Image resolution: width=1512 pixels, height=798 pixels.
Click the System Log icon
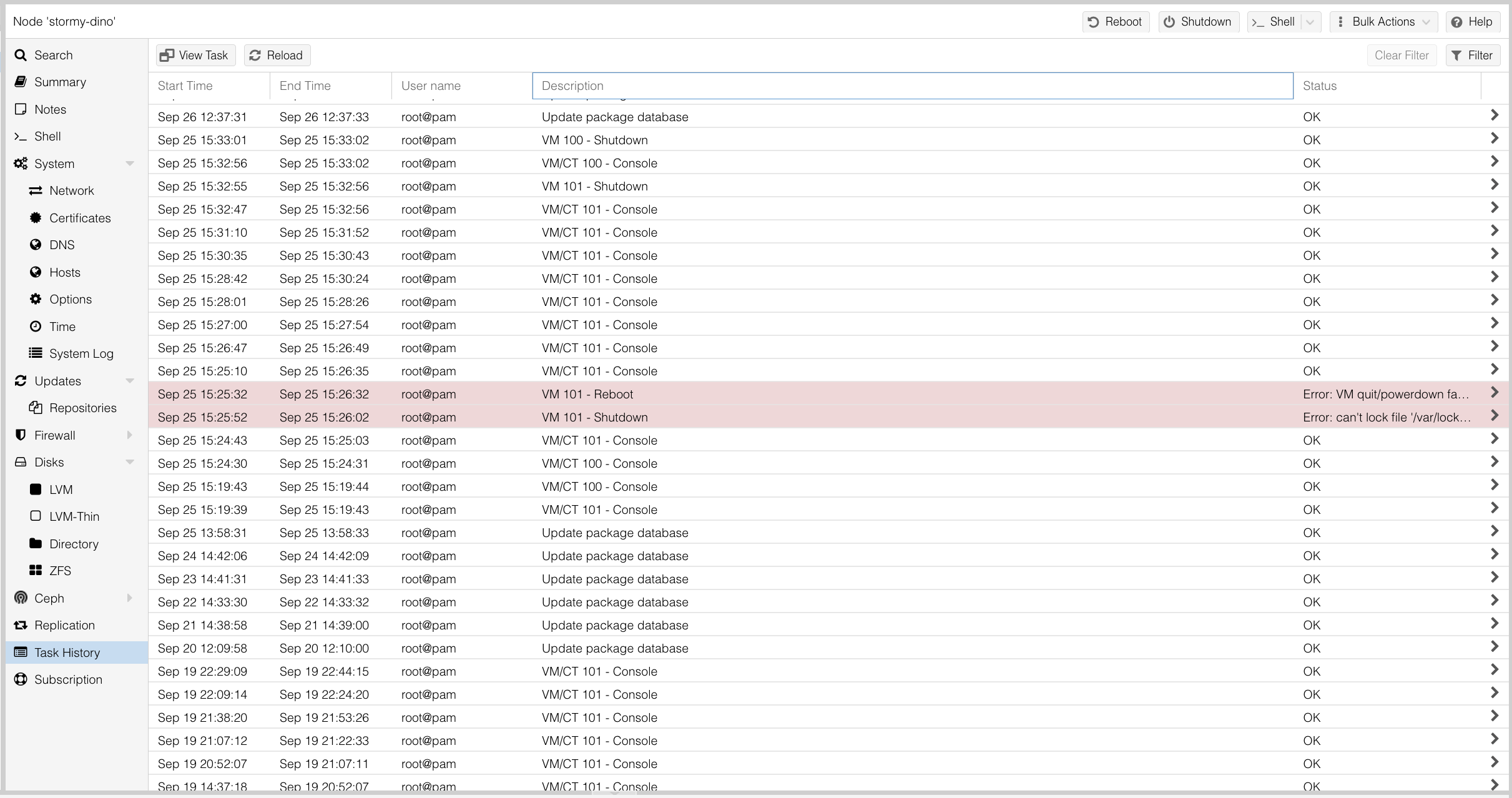(x=36, y=353)
